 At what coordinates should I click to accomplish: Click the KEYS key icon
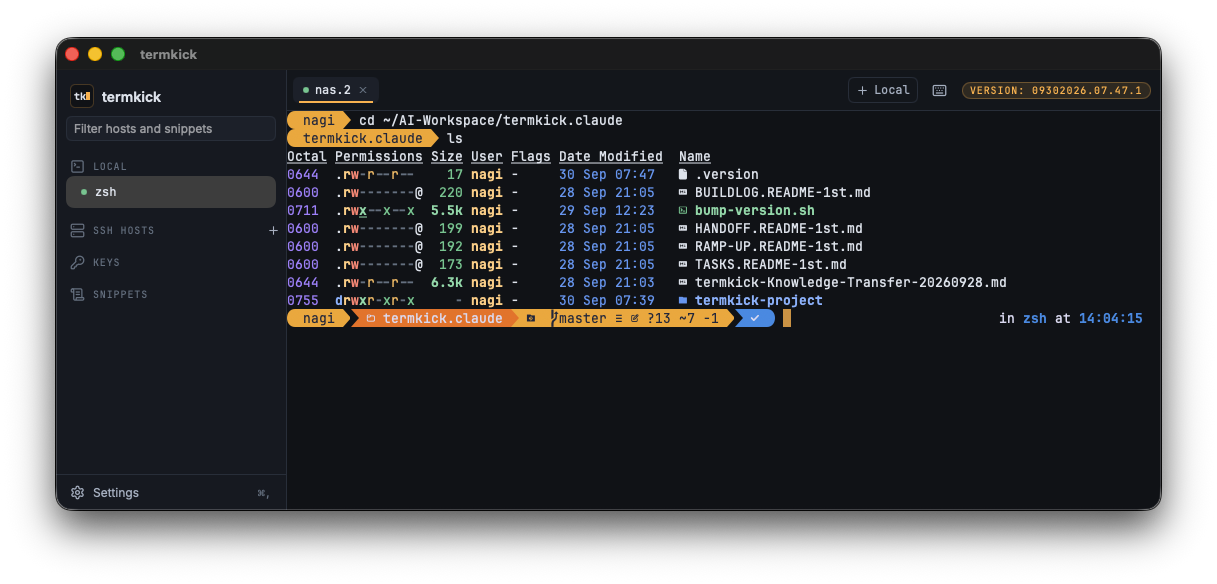click(x=77, y=262)
